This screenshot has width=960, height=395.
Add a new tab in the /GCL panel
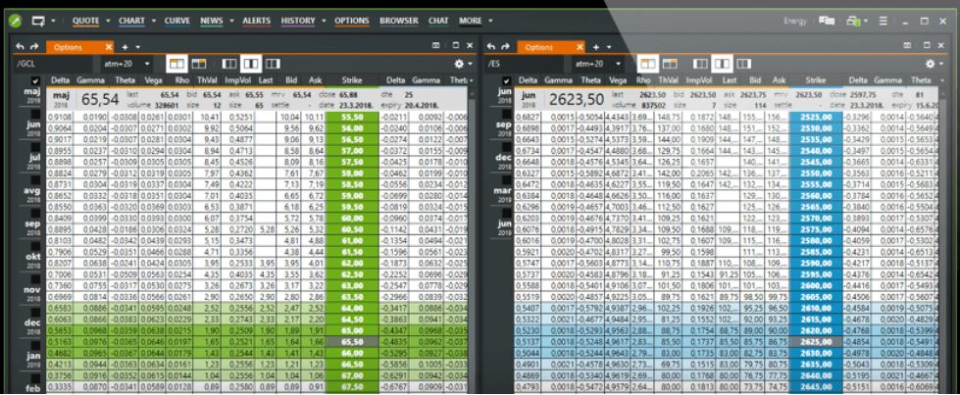click(125, 47)
